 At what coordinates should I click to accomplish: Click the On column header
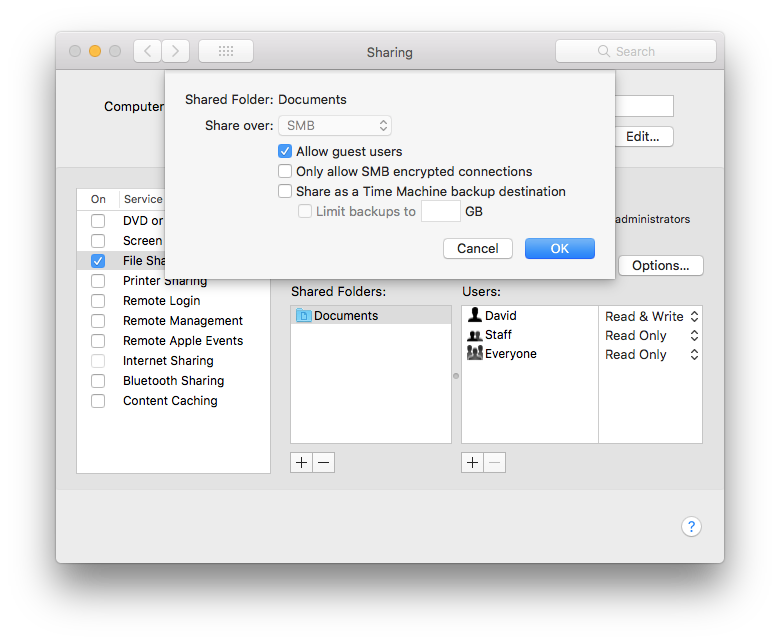(x=98, y=199)
